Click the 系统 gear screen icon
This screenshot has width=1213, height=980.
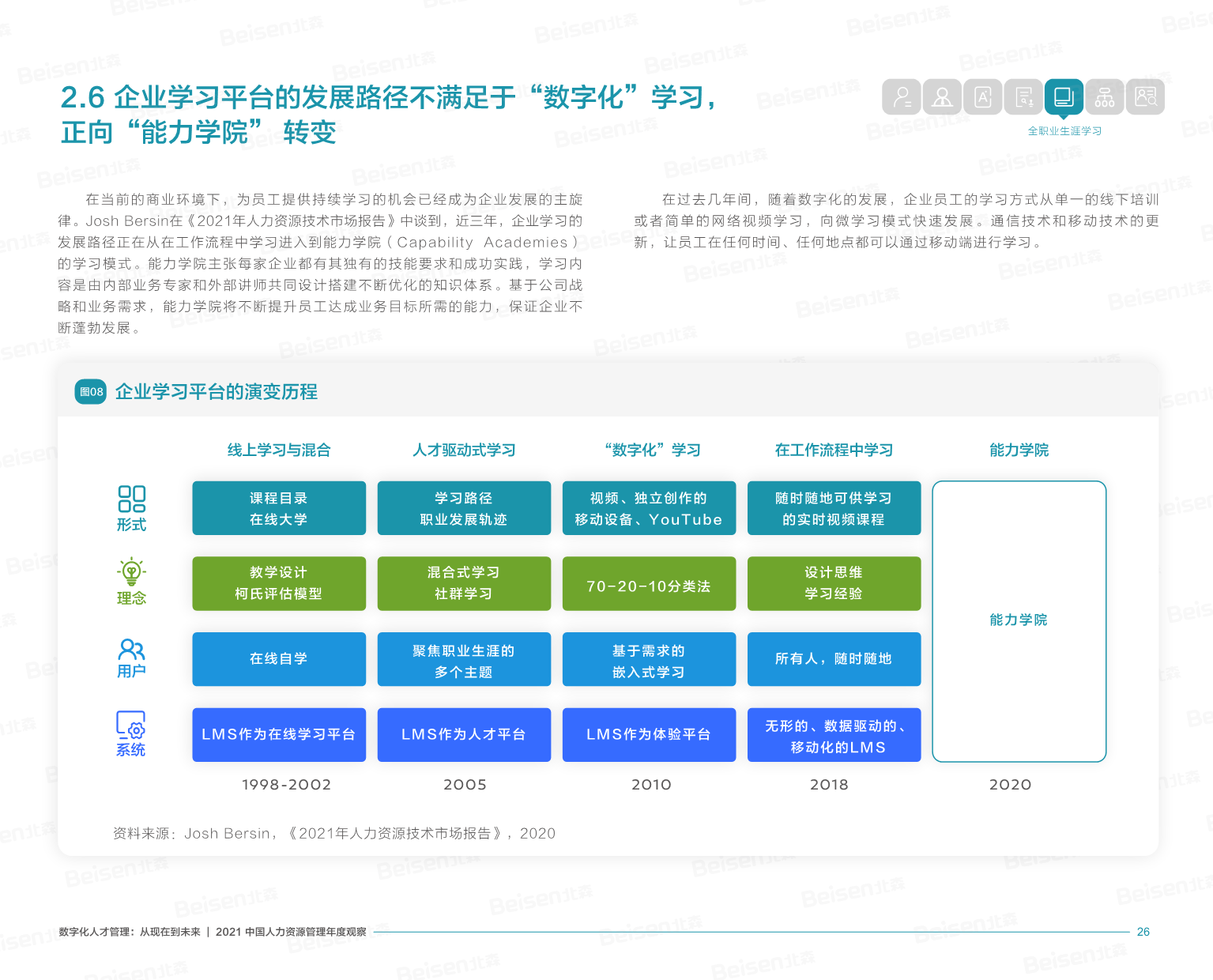(131, 725)
